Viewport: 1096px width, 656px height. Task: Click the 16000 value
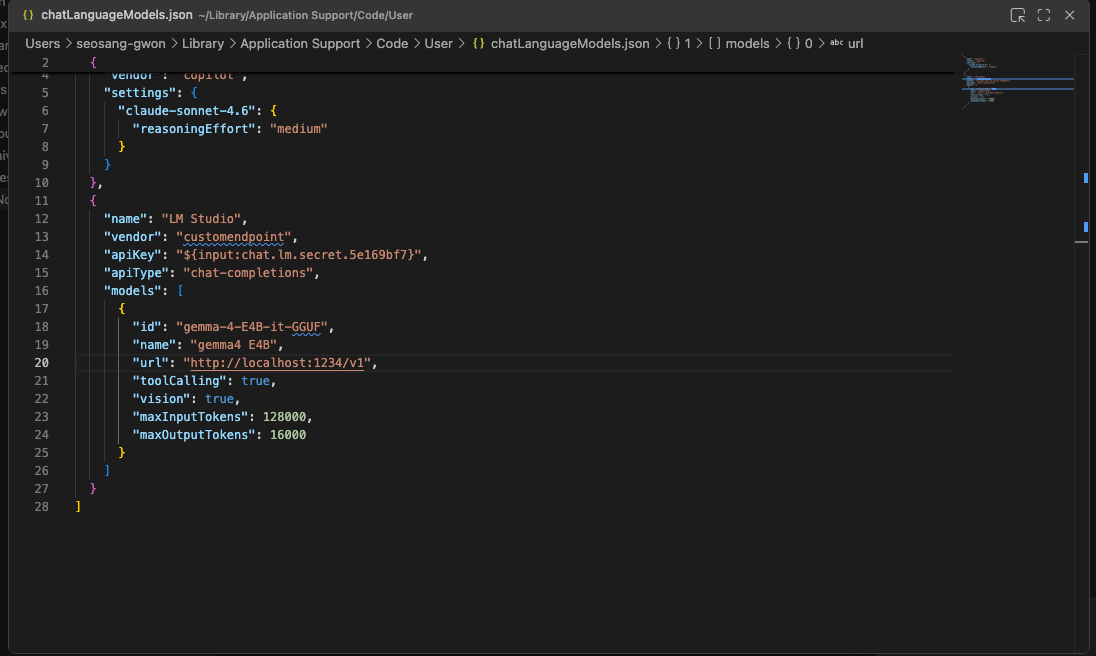tap(288, 435)
